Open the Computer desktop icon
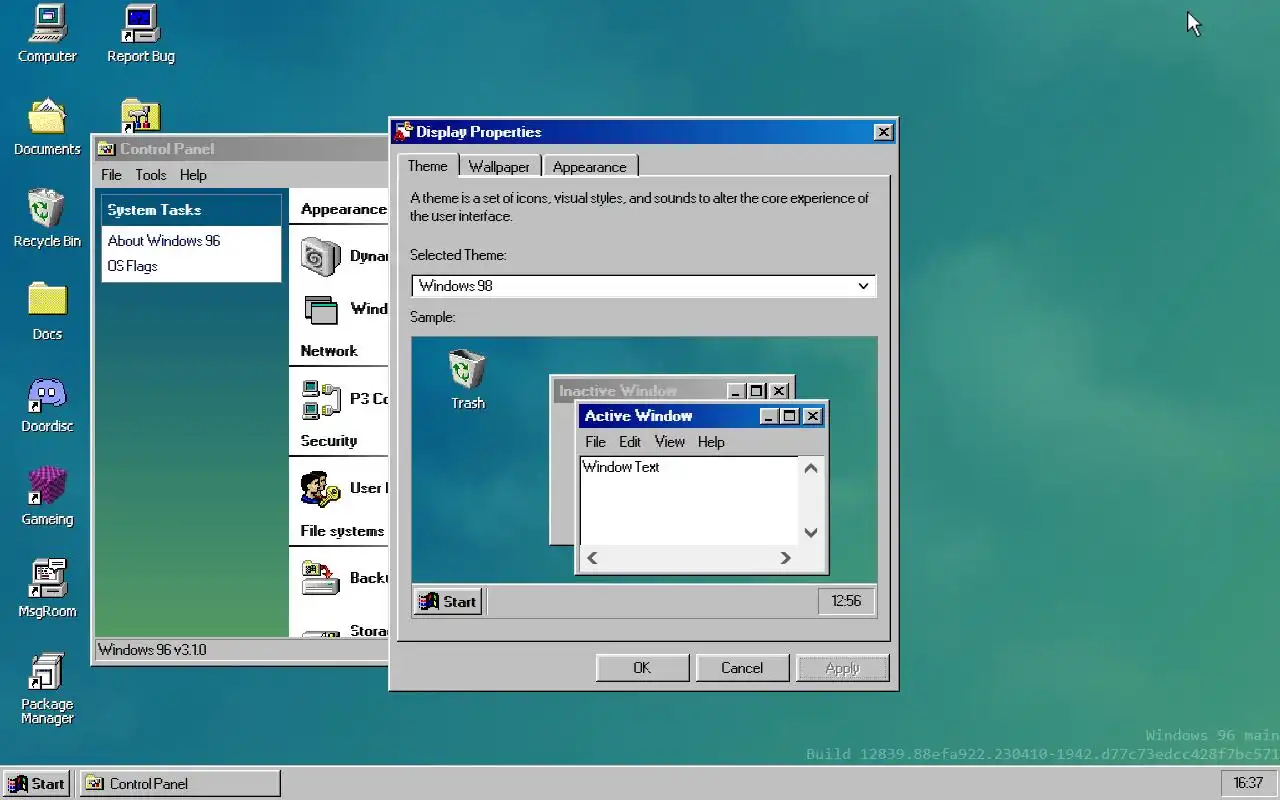 point(47,34)
